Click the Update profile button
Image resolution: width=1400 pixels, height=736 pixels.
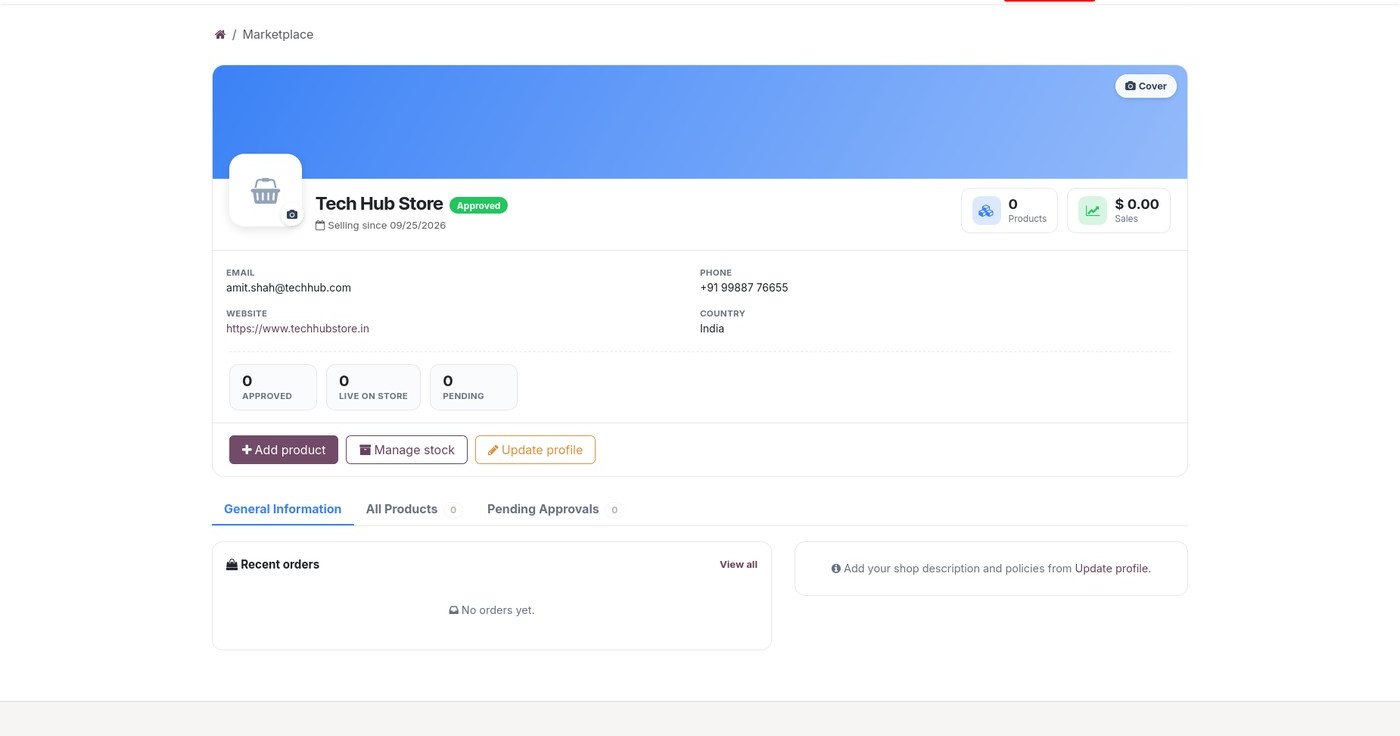pyautogui.click(x=535, y=450)
